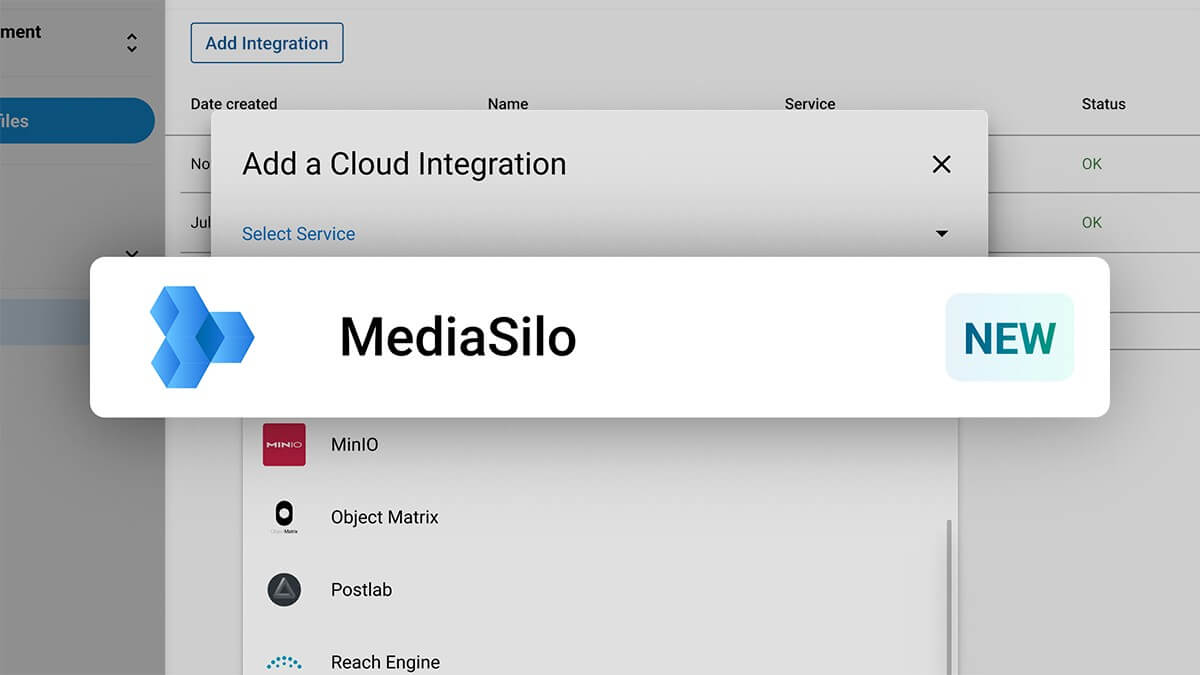Click the Add Integration button
The image size is (1200, 675).
[x=266, y=43]
